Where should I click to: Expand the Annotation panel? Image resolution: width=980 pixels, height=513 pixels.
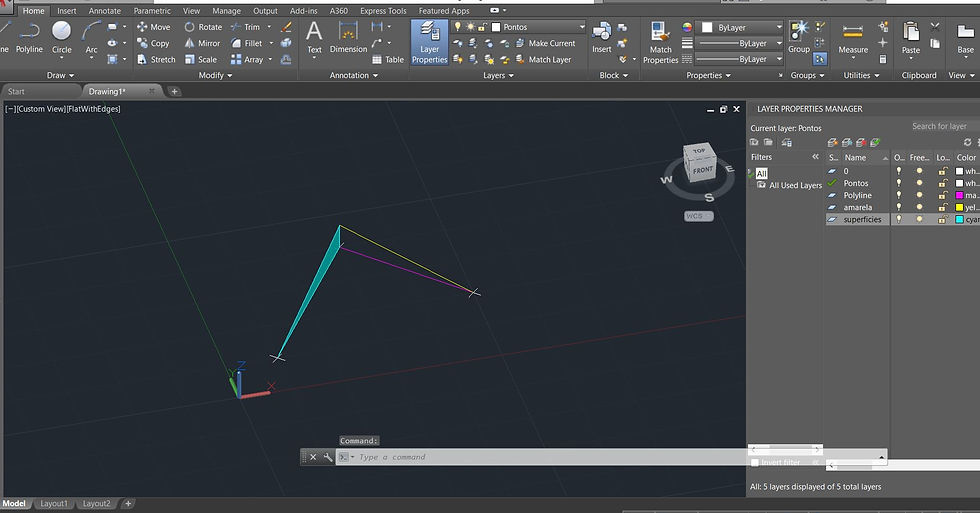354,75
